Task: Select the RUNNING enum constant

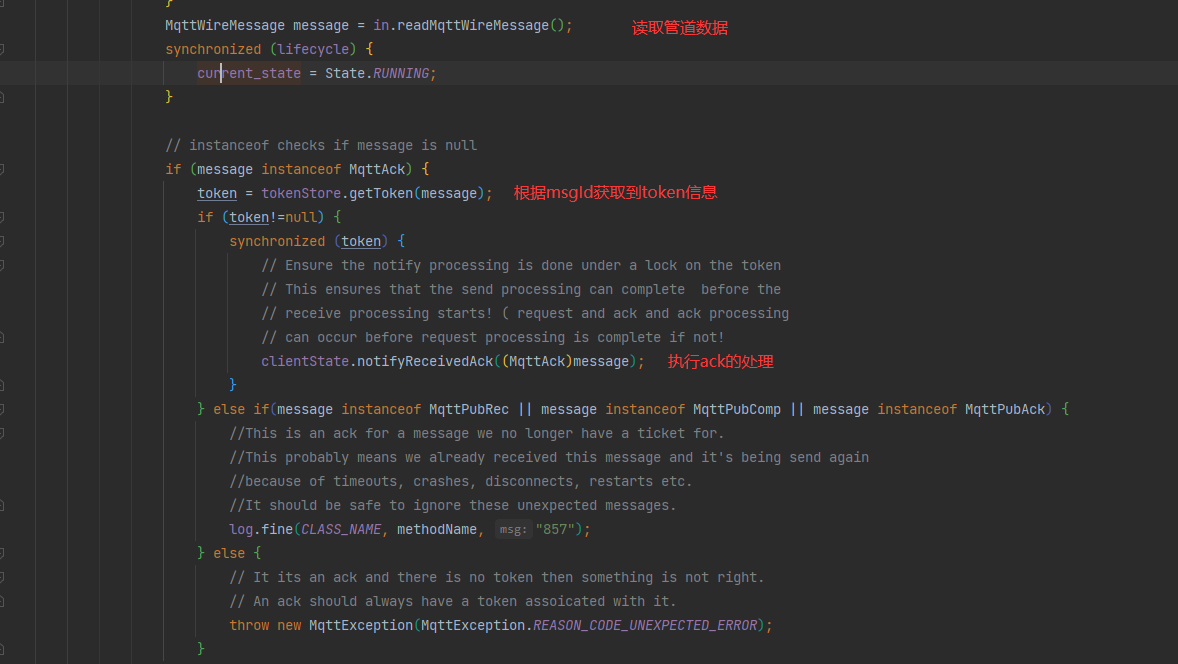Action: (x=401, y=74)
